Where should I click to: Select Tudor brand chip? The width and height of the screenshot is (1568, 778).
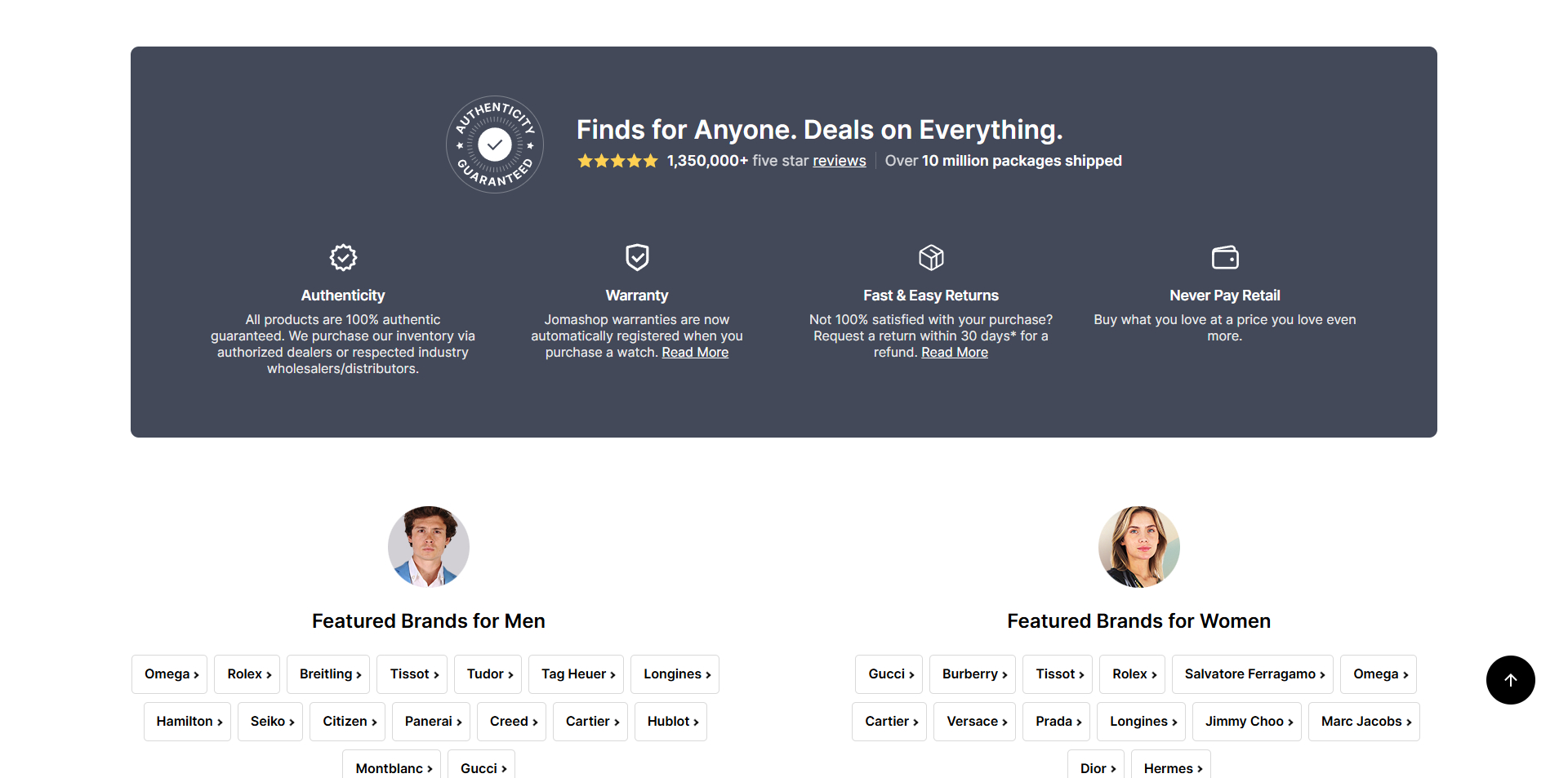pyautogui.click(x=488, y=674)
